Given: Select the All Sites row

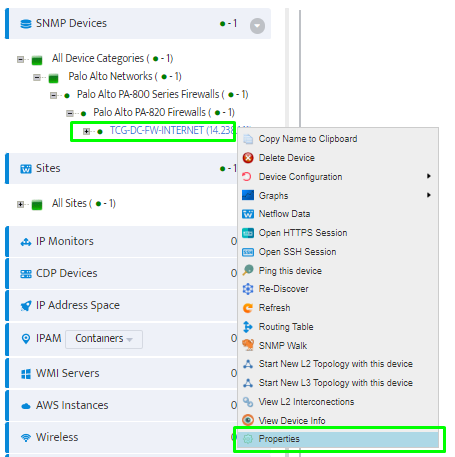Looking at the screenshot, I should coord(84,203).
